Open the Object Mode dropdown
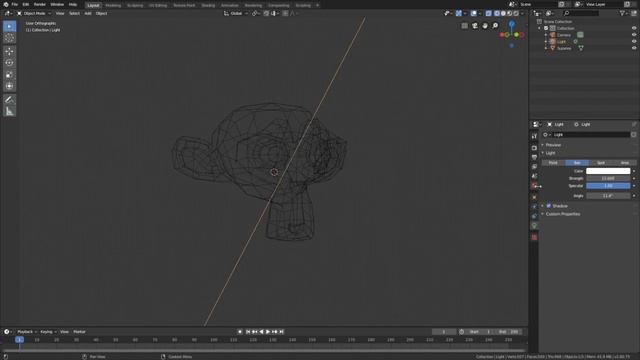This screenshot has height=360, width=640. point(34,13)
